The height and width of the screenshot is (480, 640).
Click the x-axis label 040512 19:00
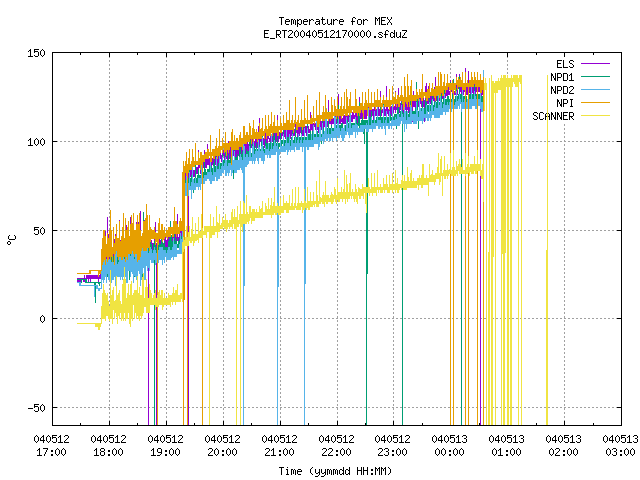[x=165, y=445]
